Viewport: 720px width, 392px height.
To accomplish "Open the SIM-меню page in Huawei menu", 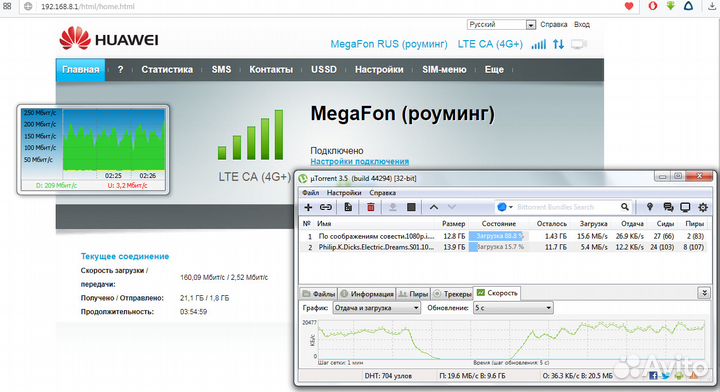I will tap(444, 70).
